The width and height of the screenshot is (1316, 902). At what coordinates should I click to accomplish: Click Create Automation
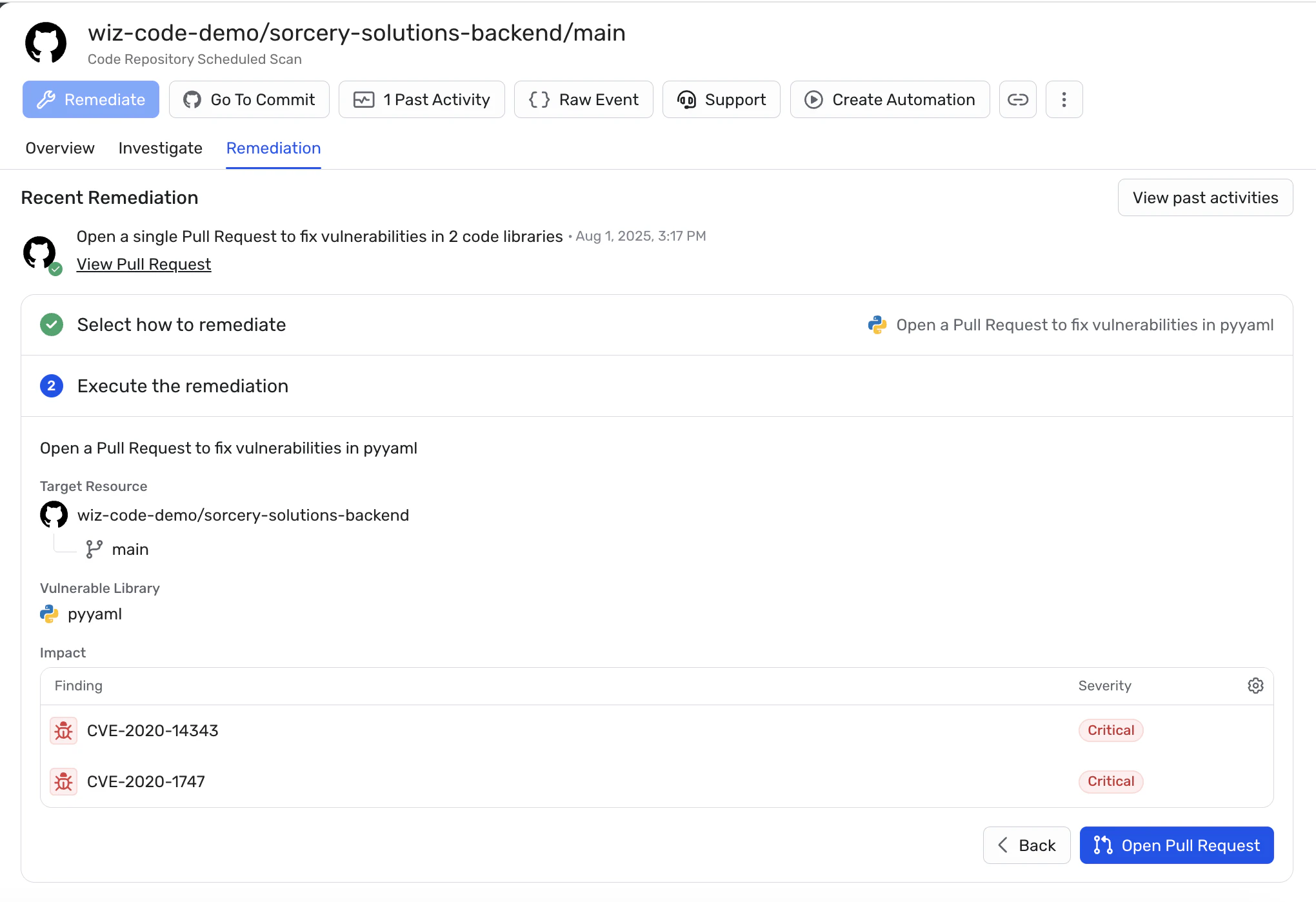coord(890,99)
